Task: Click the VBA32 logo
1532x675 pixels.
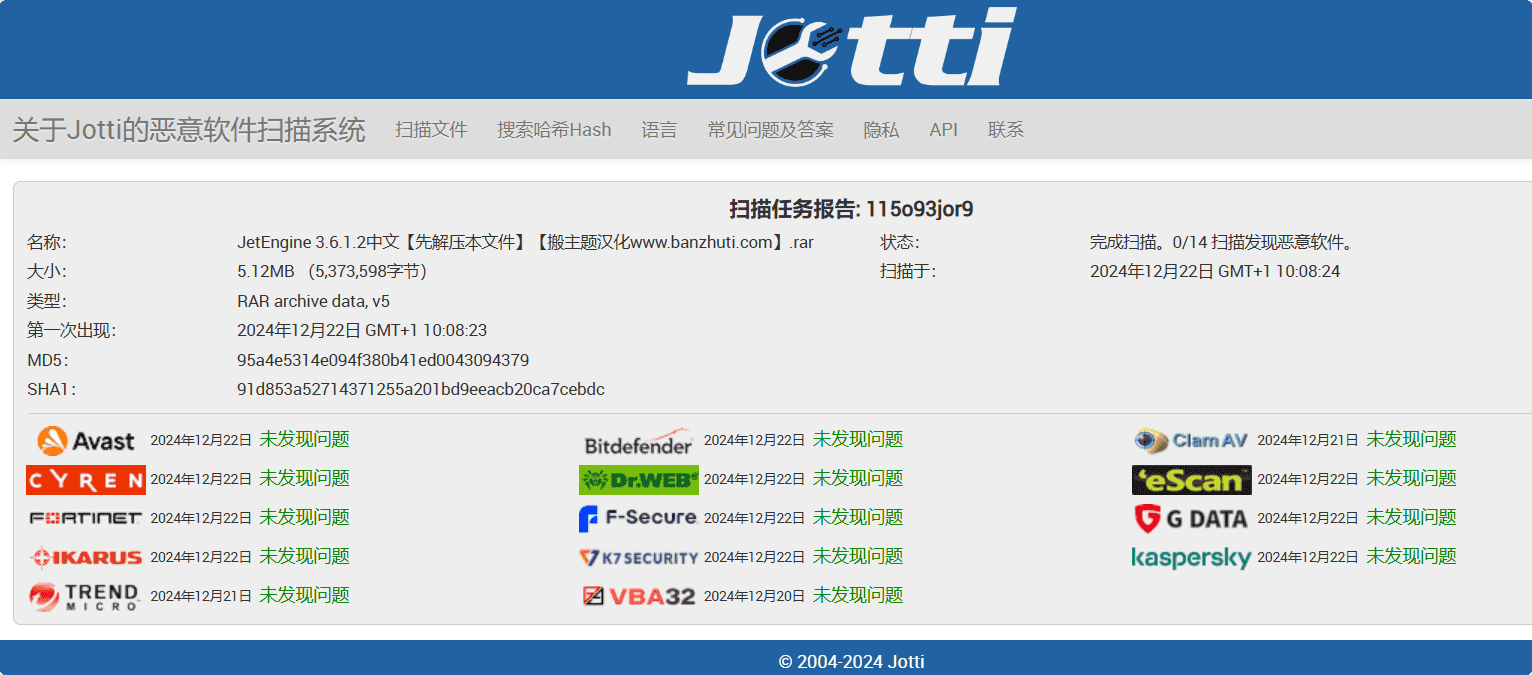Action: [x=639, y=596]
